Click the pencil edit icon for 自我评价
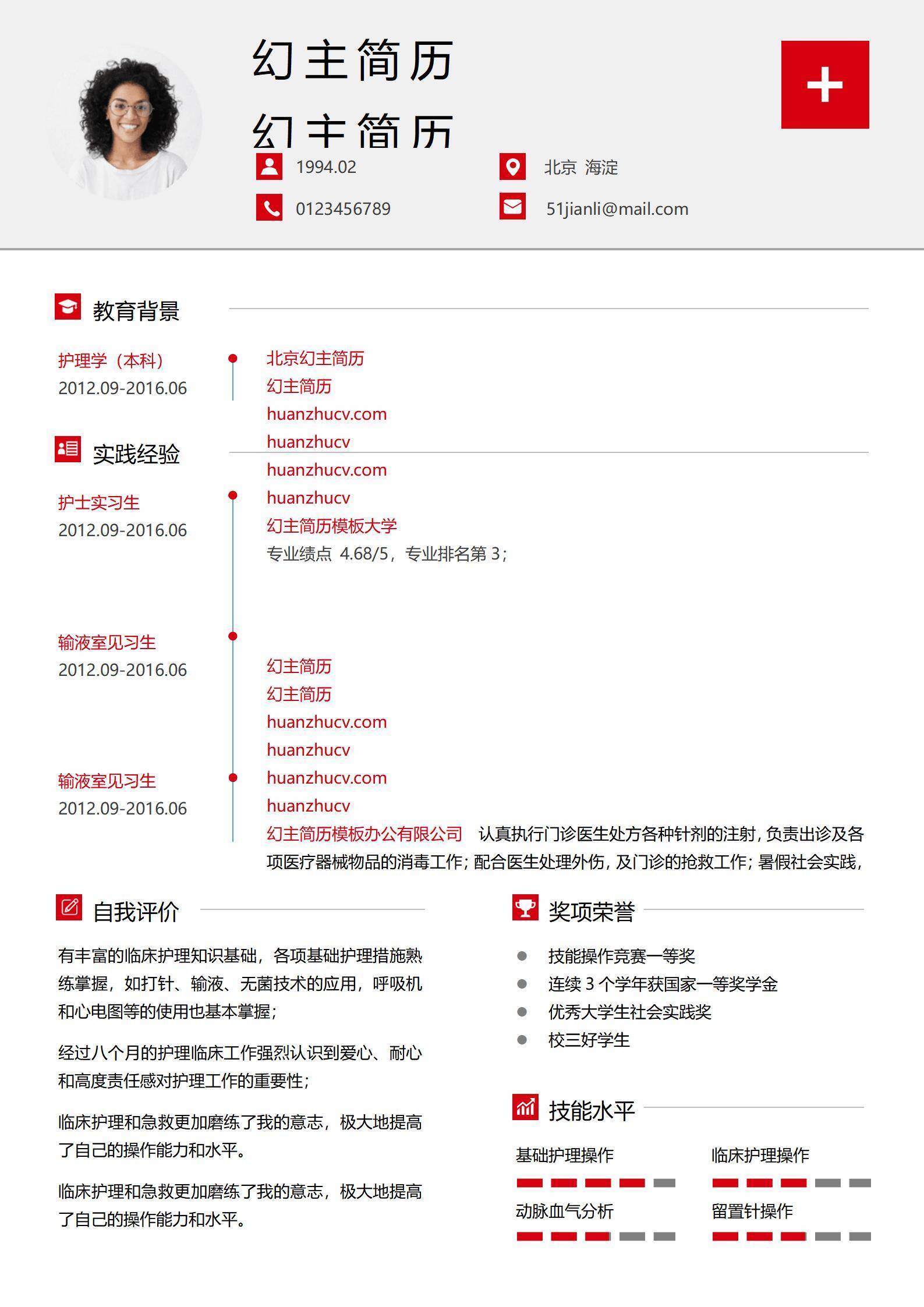Viewport: 924px width, 1307px height. coord(69,908)
